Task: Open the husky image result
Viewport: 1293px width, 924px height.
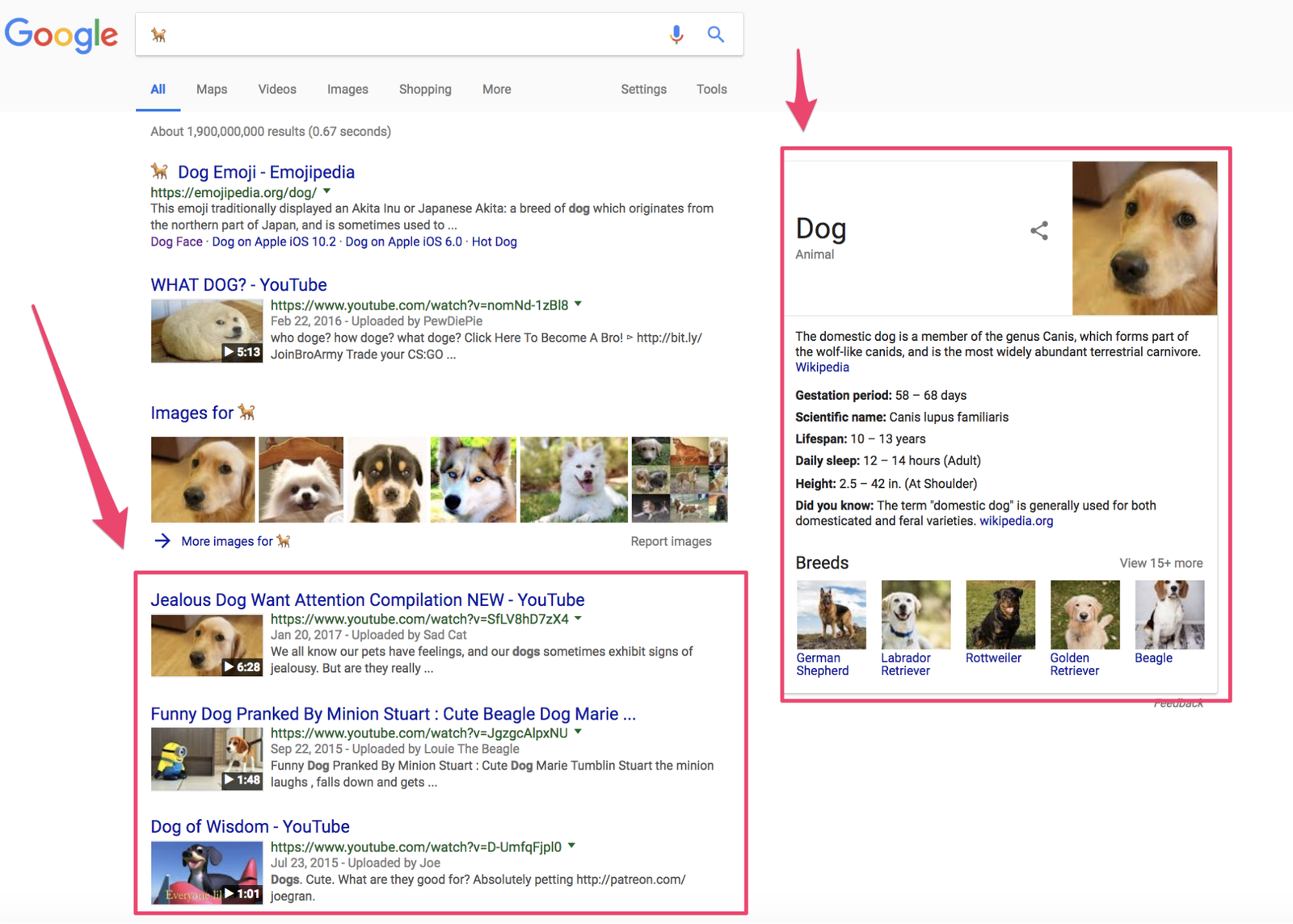Action: (474, 480)
